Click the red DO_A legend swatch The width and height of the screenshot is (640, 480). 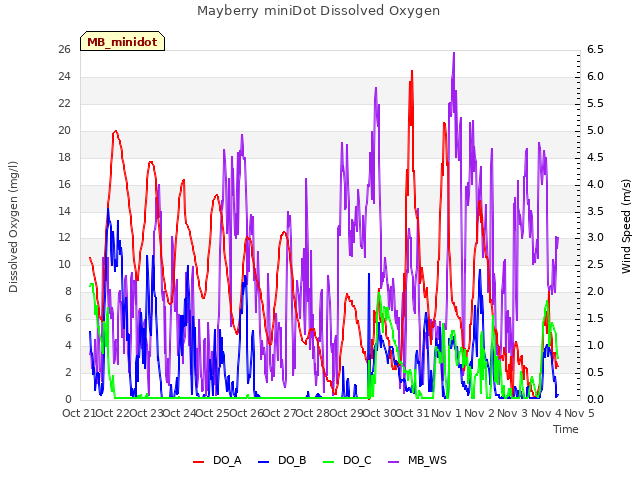tap(198, 462)
